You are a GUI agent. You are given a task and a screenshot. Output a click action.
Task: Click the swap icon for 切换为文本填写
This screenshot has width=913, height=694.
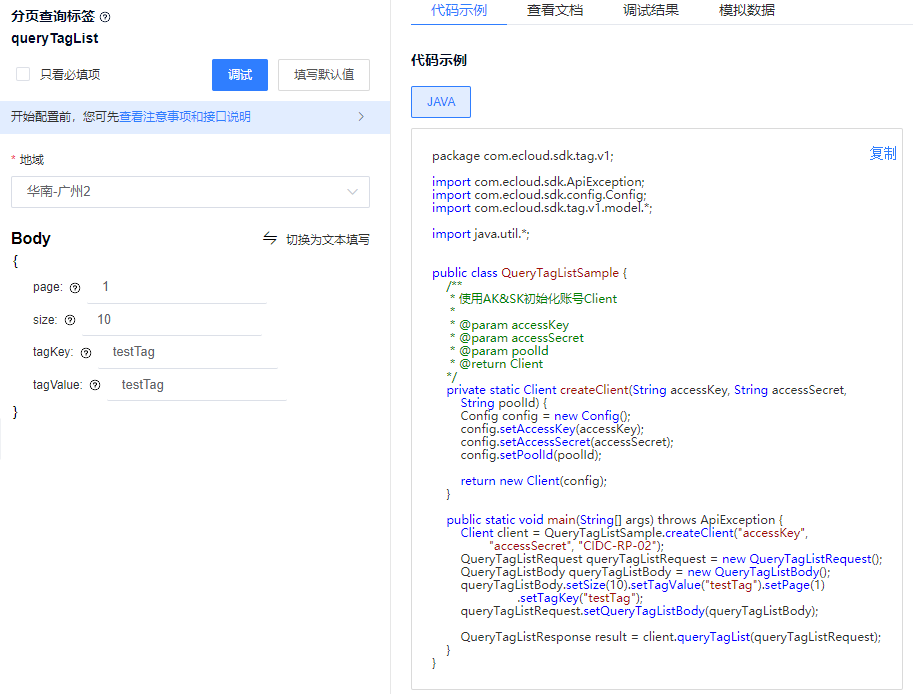coord(270,238)
